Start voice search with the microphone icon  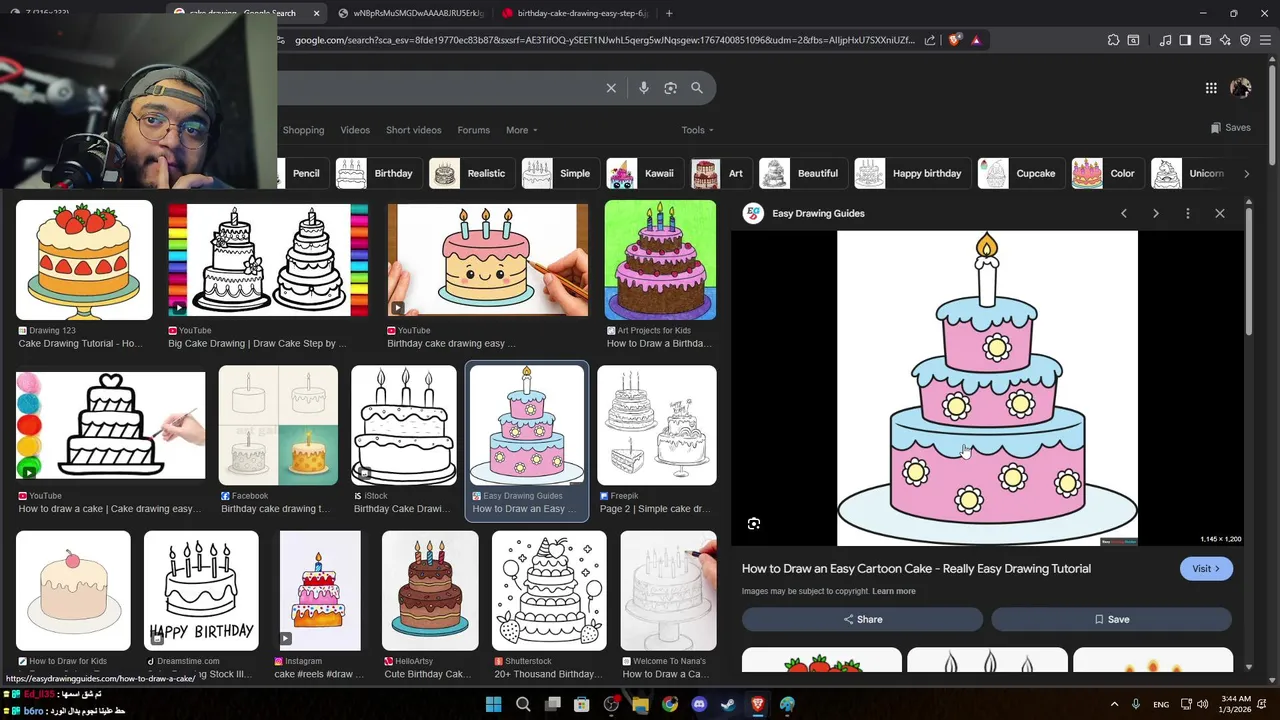tap(644, 88)
